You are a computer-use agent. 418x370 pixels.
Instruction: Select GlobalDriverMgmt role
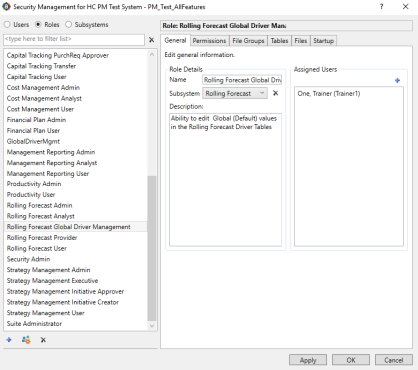pyautogui.click(x=76, y=141)
